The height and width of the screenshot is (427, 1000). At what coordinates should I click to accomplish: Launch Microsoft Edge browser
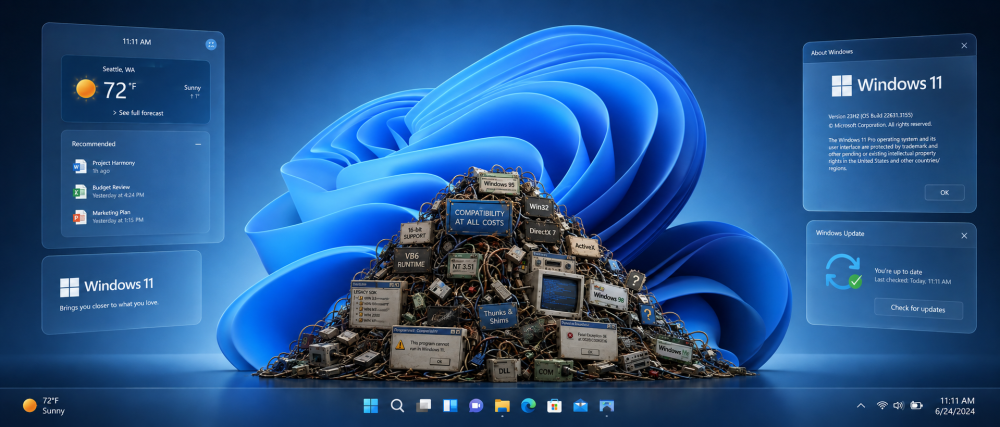pyautogui.click(x=528, y=405)
